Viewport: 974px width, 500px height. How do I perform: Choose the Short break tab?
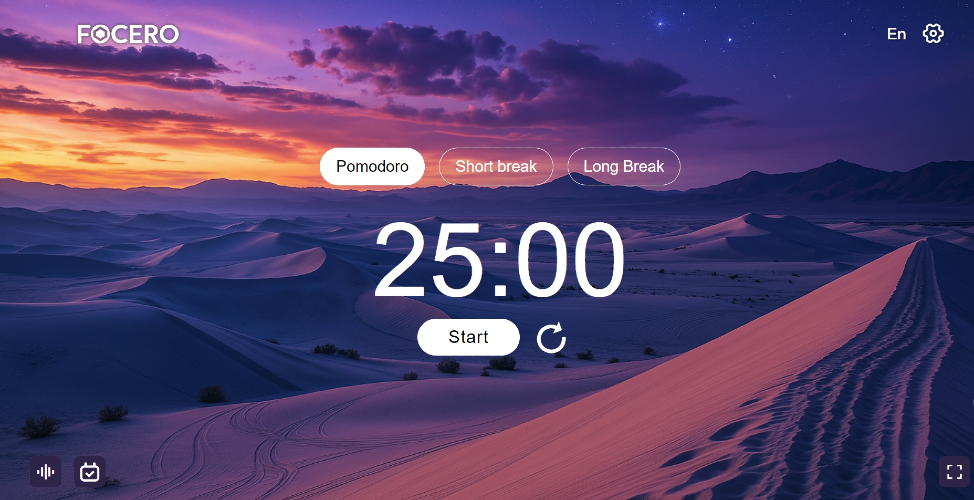(x=496, y=166)
